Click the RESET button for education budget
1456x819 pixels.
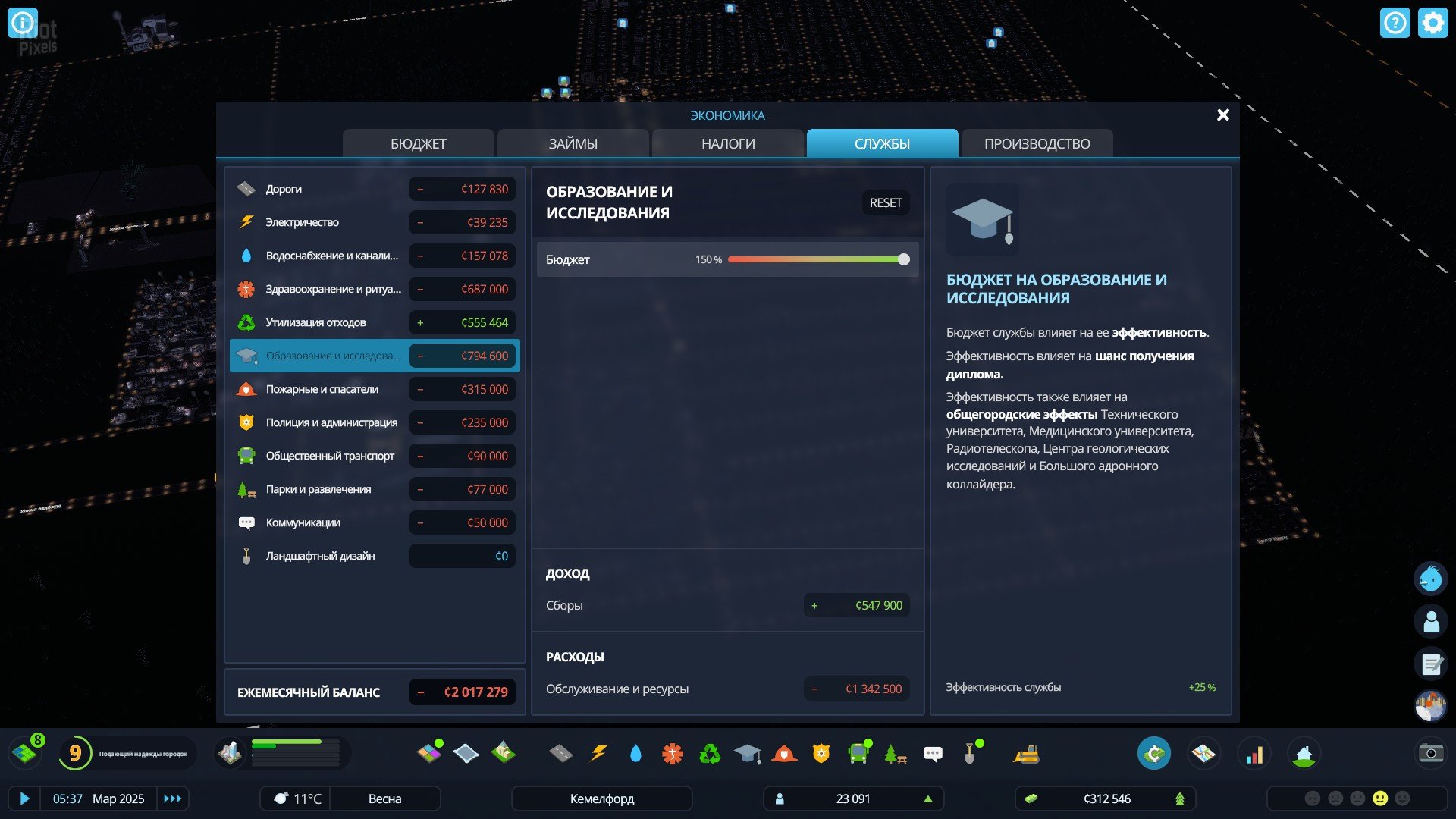tap(885, 202)
